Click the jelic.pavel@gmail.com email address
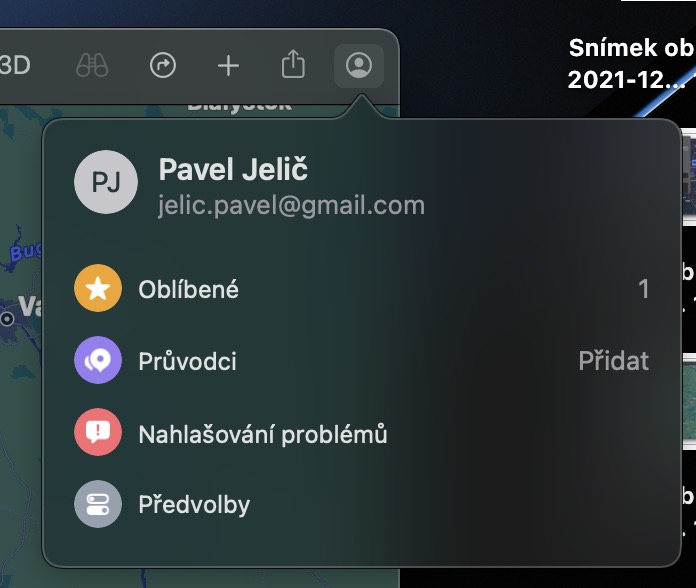The width and height of the screenshot is (696, 588). 292,205
